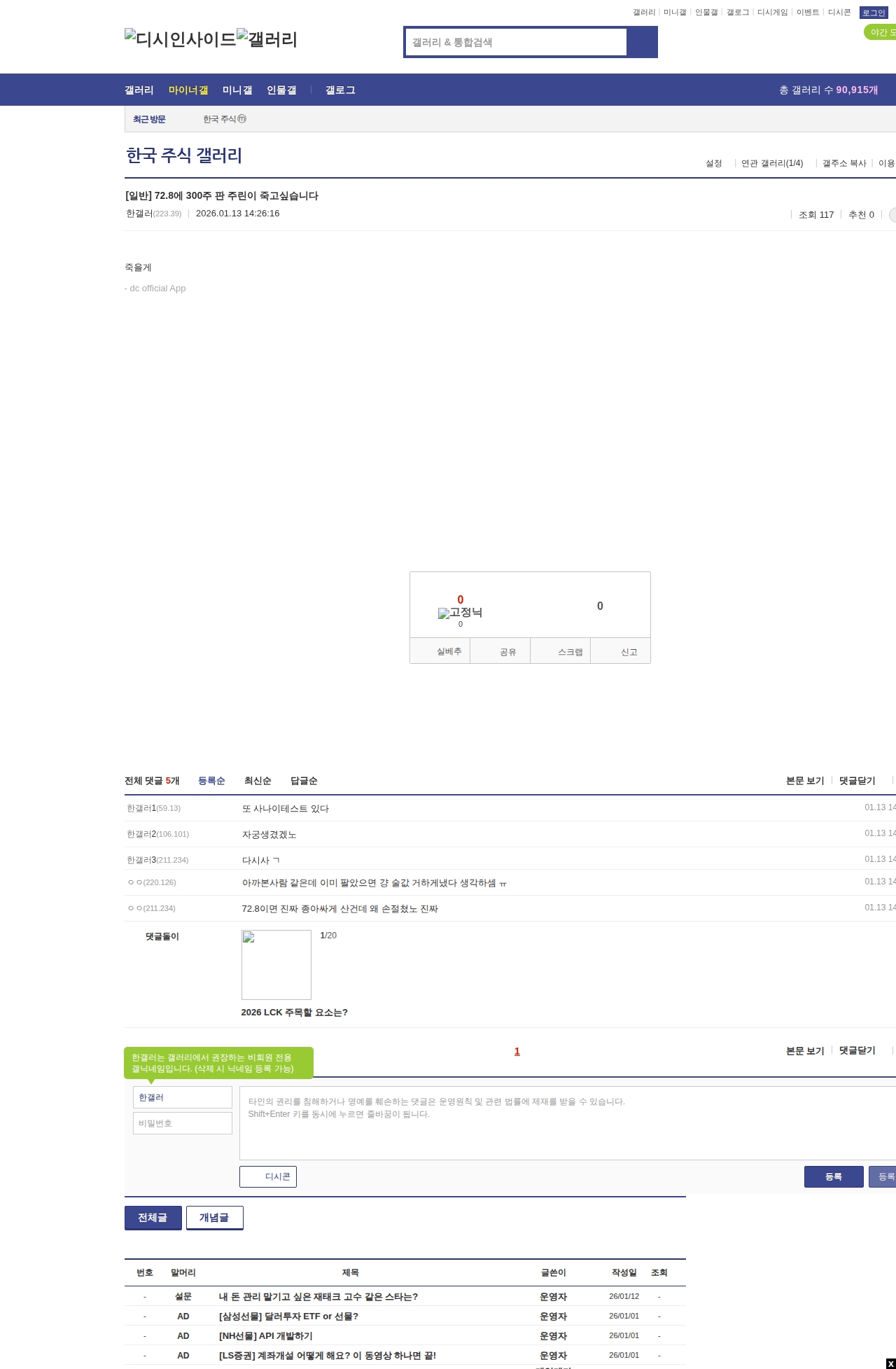
Task: Click the 말머리 column header
Action: [183, 1272]
